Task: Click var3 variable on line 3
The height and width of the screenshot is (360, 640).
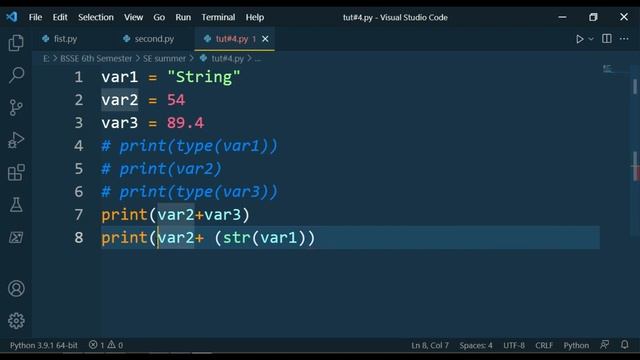Action: pyautogui.click(x=120, y=123)
